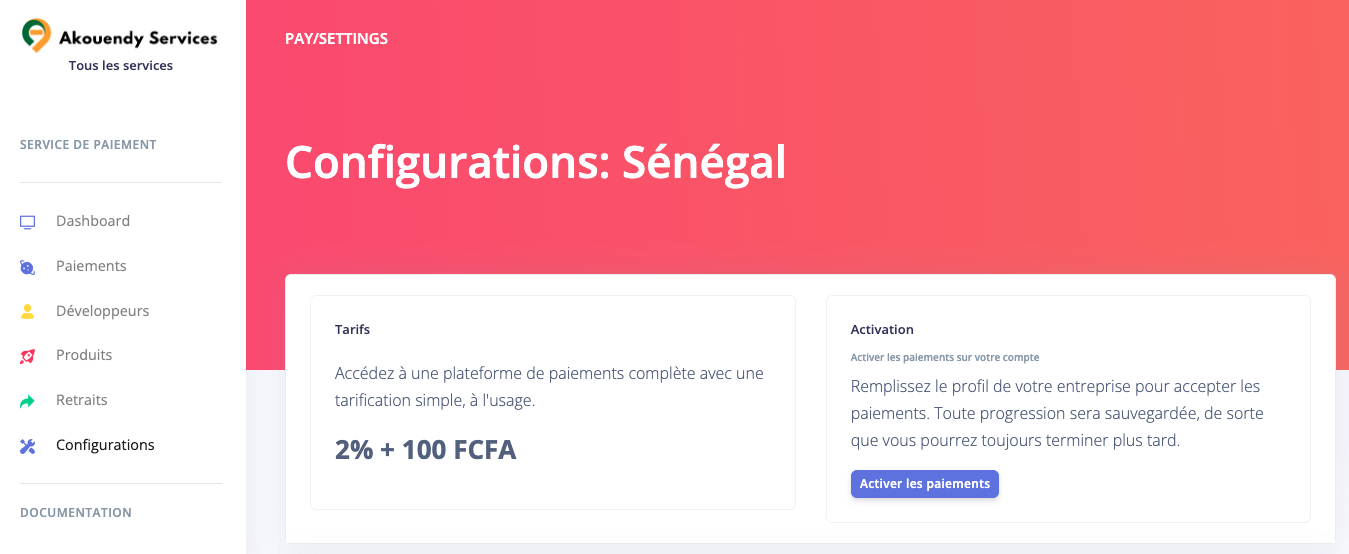Go to Paiements in the sidebar
1349x554 pixels.
click(x=91, y=266)
